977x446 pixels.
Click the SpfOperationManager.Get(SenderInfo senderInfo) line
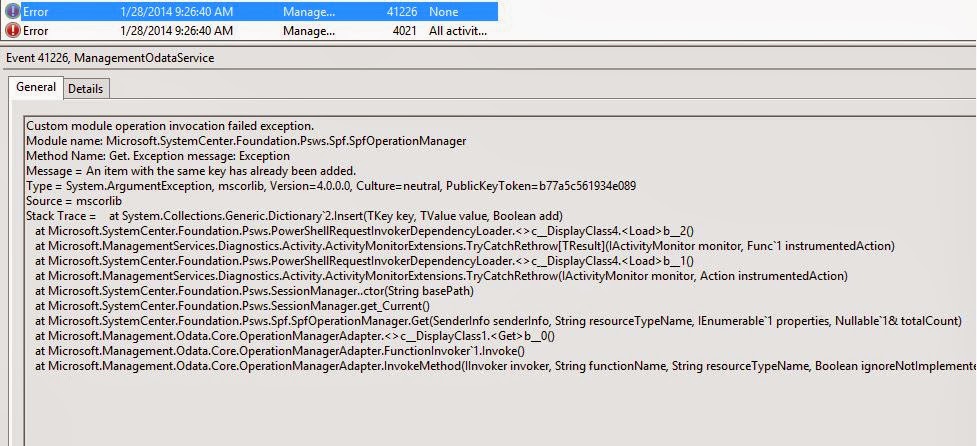coord(498,321)
